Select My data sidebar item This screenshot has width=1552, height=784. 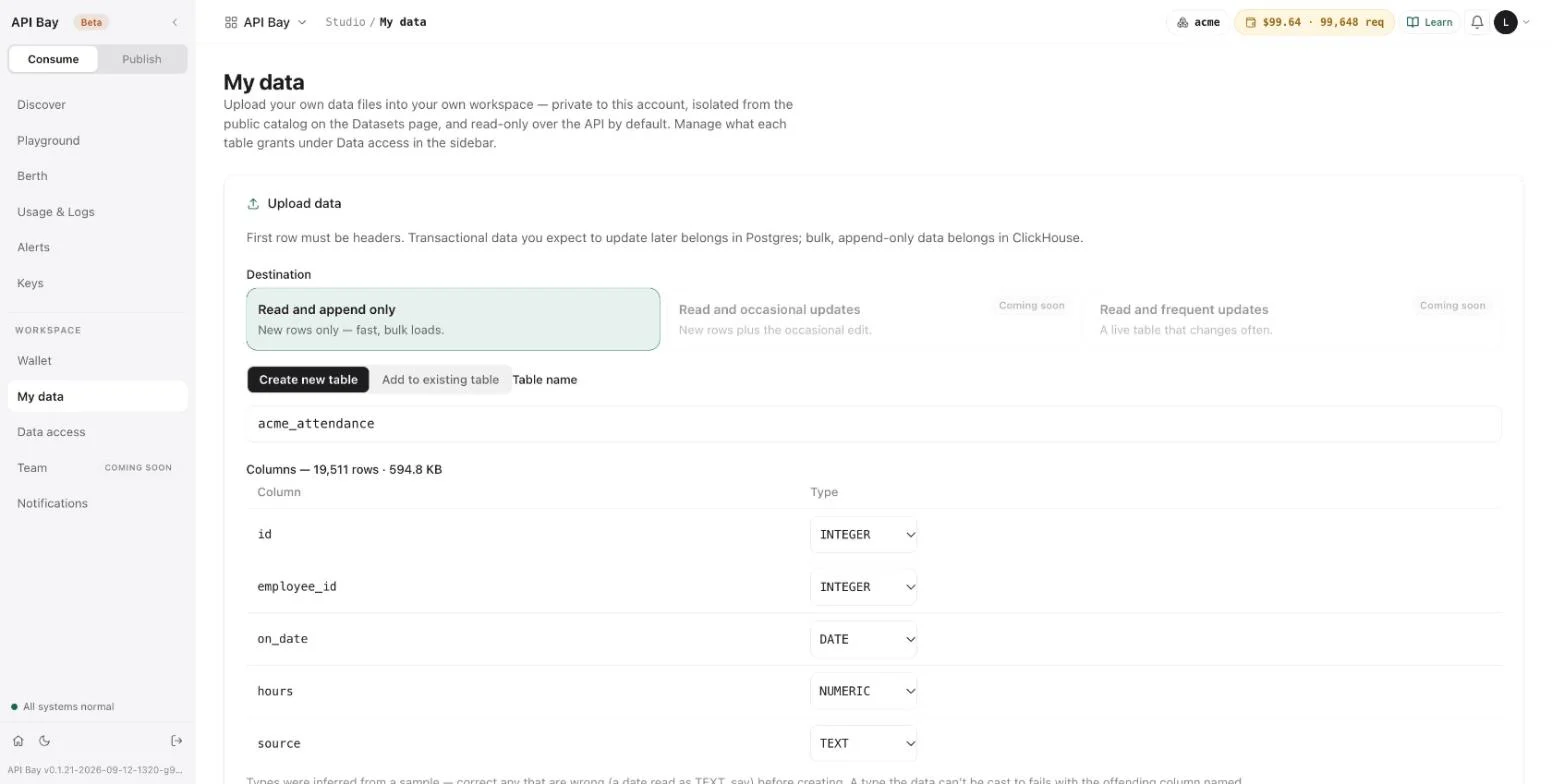click(x=97, y=397)
